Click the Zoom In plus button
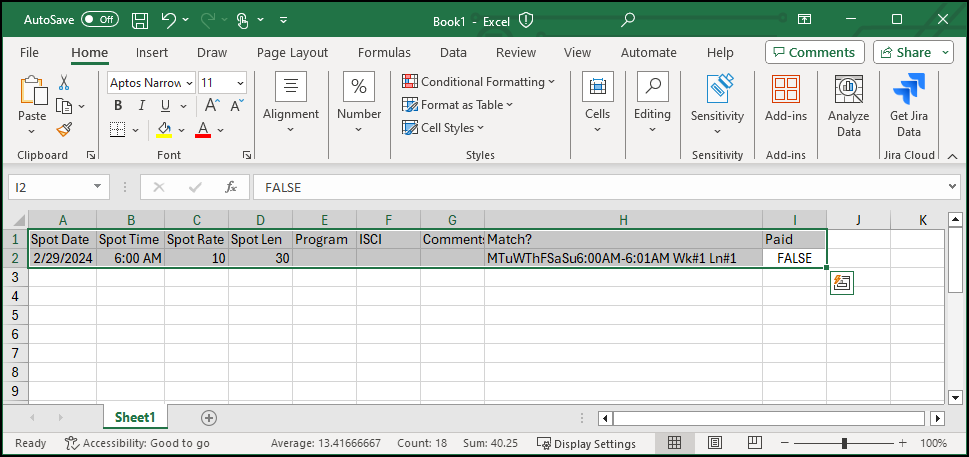 coord(902,443)
